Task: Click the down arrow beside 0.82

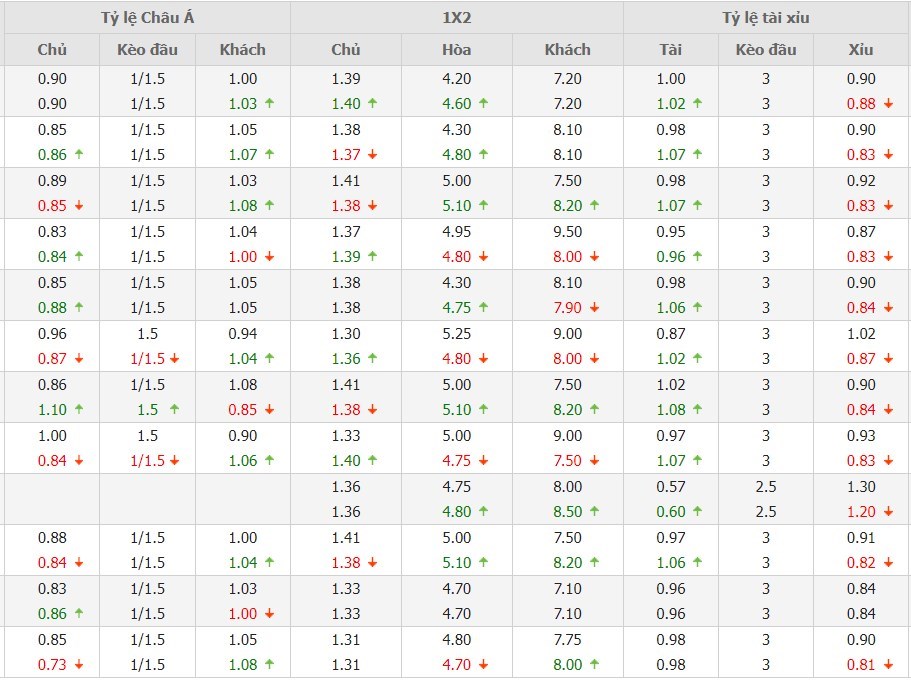Action: [887, 562]
